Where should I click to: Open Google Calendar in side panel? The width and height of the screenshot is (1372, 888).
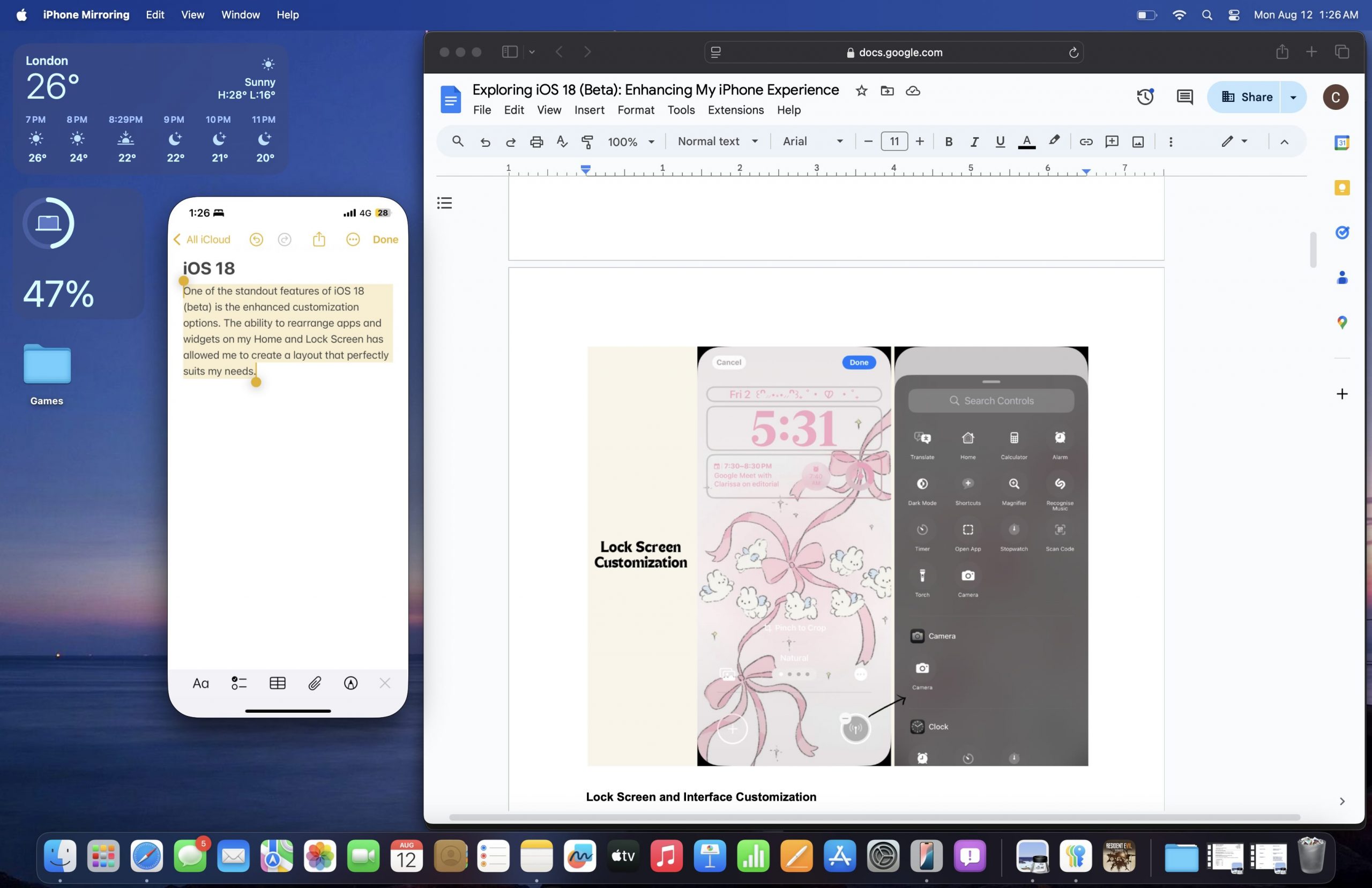(1341, 143)
